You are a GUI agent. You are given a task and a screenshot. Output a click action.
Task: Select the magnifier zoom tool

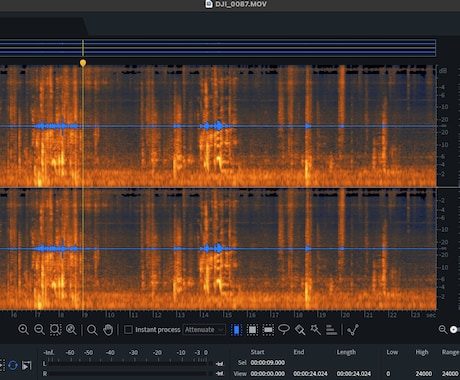tap(92, 330)
